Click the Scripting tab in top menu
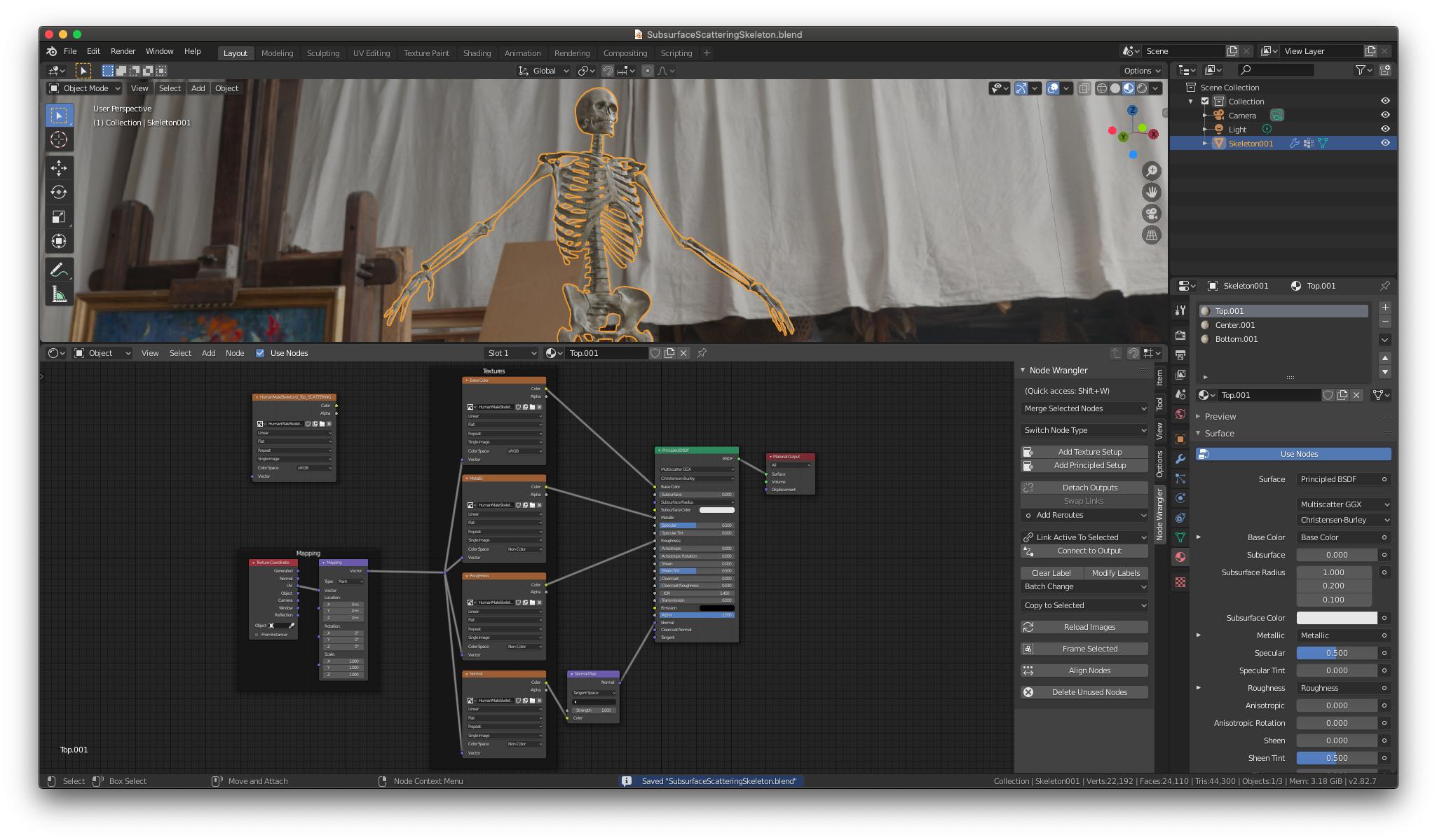The width and height of the screenshot is (1437, 840). pyautogui.click(x=678, y=52)
